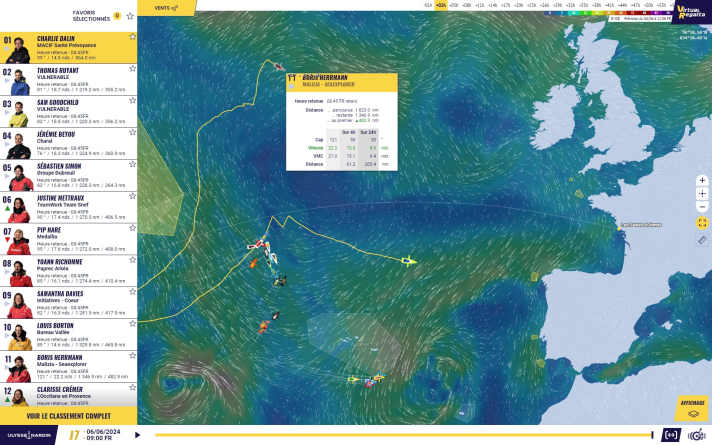
Task: Click the radar icon in bottom bar
Action: (697, 435)
